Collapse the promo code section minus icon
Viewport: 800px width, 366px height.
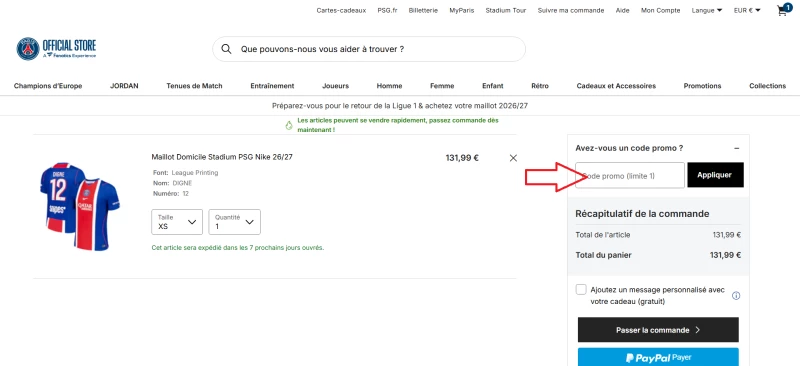pyautogui.click(x=736, y=148)
